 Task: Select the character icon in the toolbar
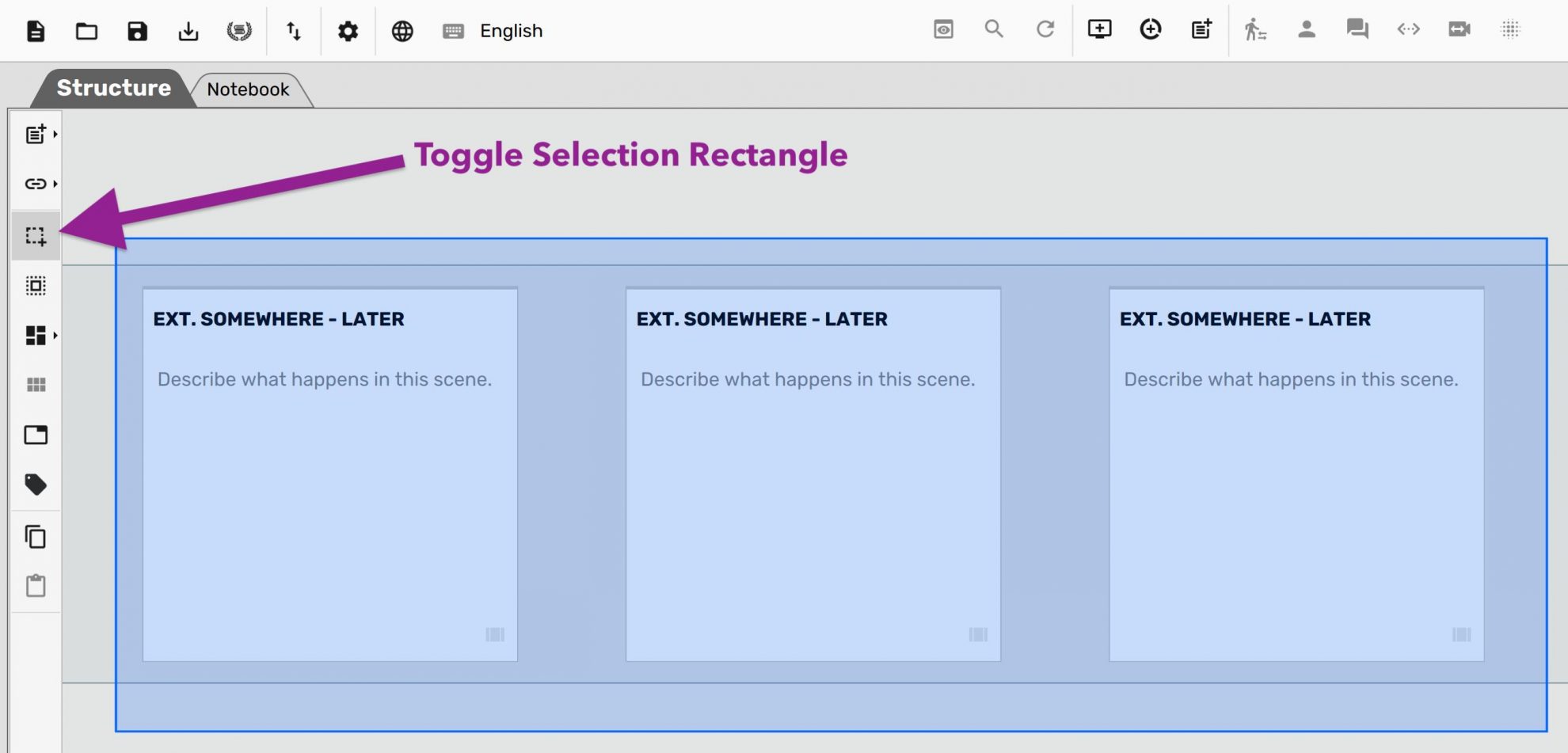tap(1306, 29)
